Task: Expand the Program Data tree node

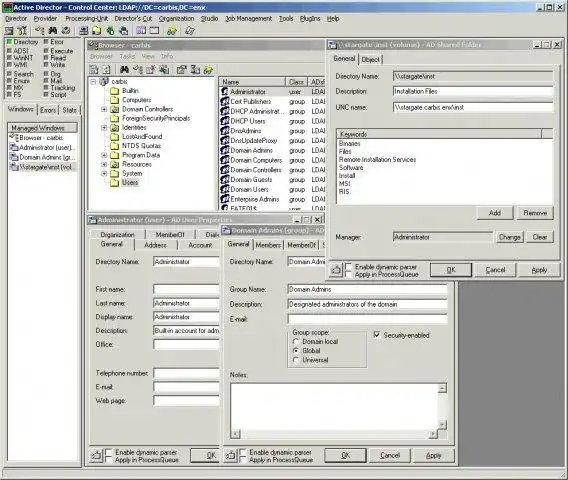Action: tap(104, 155)
